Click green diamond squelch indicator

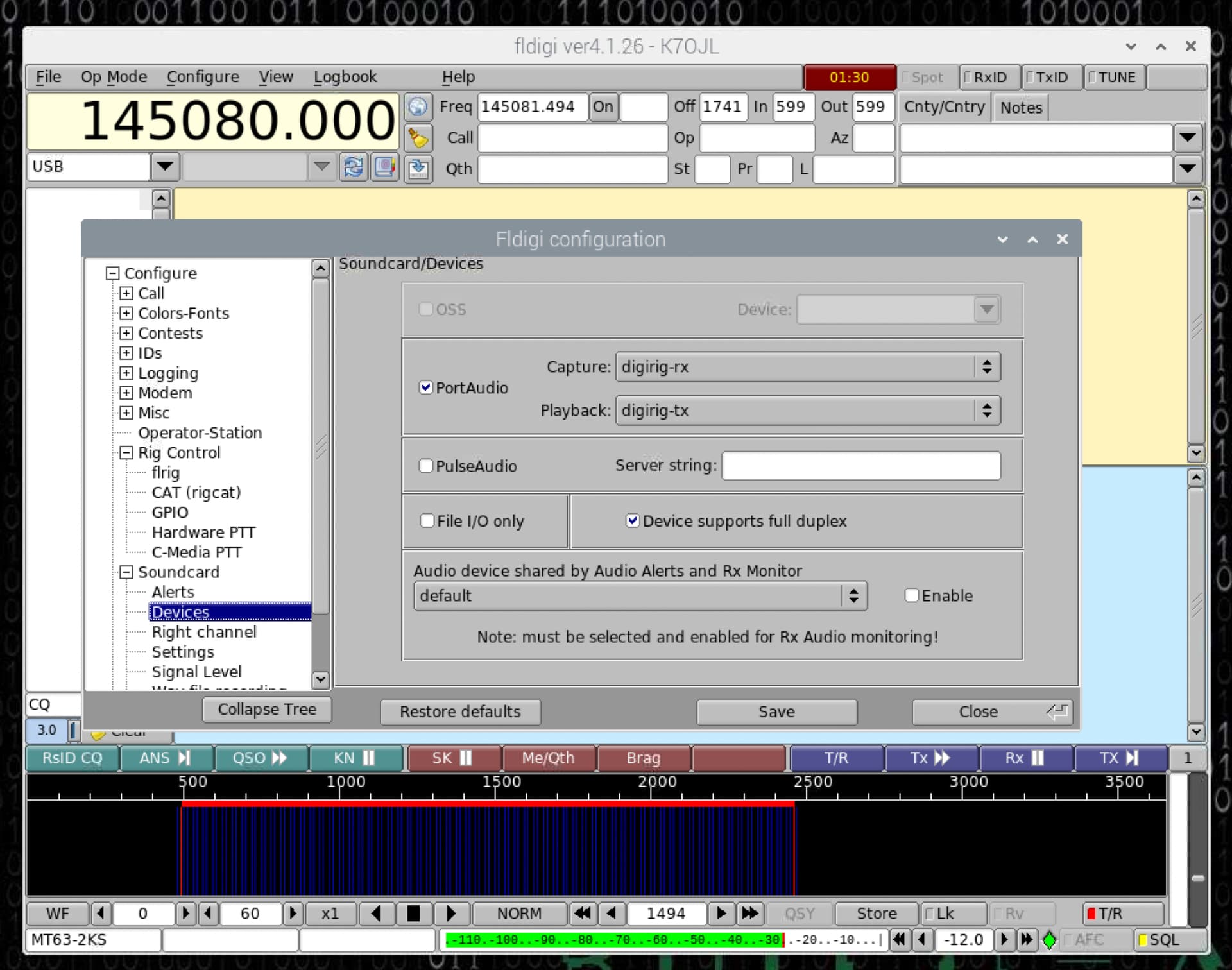tap(1050, 940)
